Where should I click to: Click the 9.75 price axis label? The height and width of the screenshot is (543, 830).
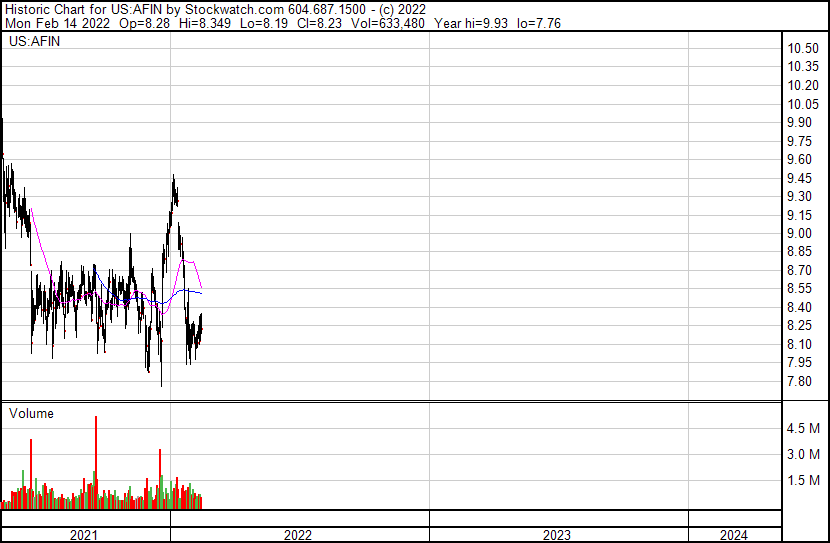pos(799,141)
